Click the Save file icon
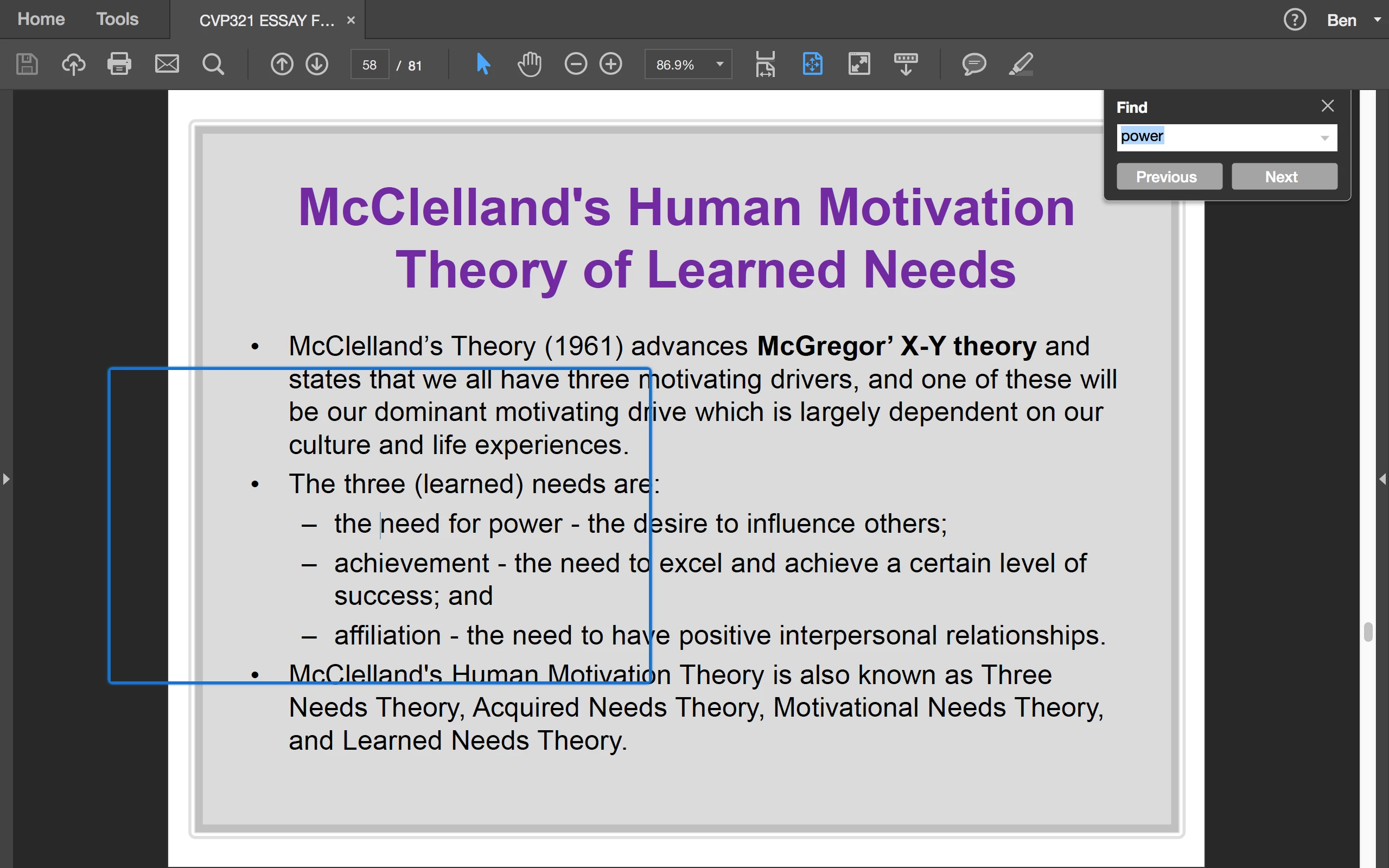Image resolution: width=1389 pixels, height=868 pixels. [x=27, y=63]
